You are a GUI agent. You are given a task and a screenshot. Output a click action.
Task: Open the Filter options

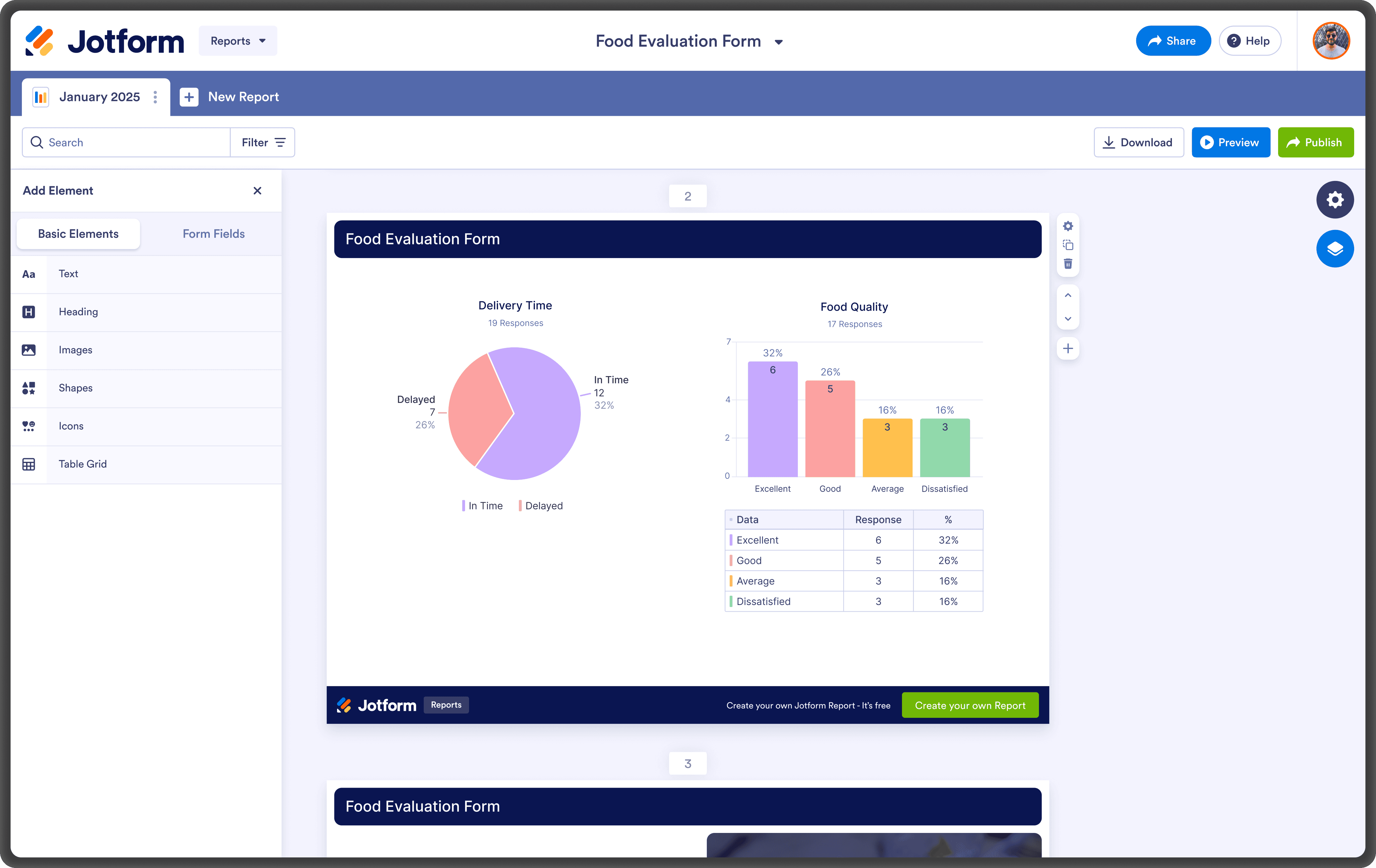(x=263, y=142)
